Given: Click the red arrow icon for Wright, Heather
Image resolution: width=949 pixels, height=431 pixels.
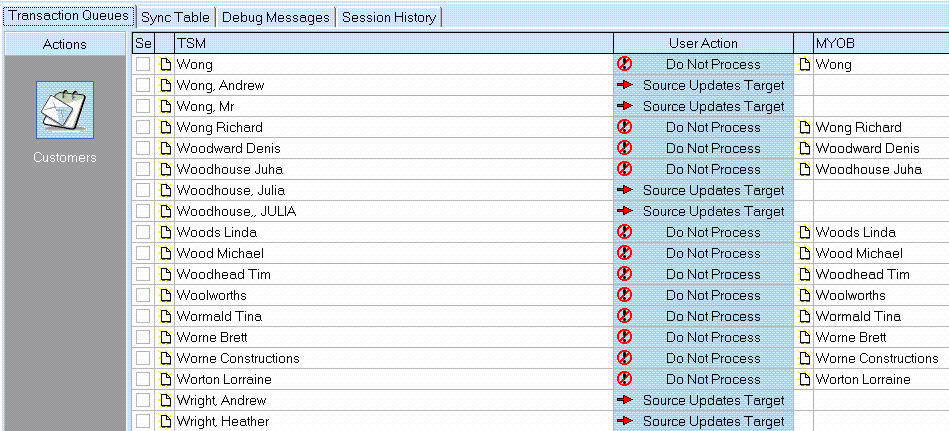Looking at the screenshot, I should pyautogui.click(x=626, y=422).
